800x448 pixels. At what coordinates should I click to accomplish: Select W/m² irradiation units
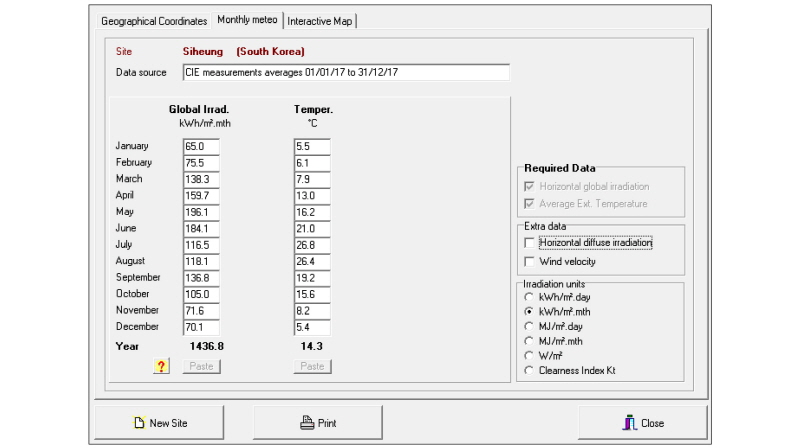point(529,356)
